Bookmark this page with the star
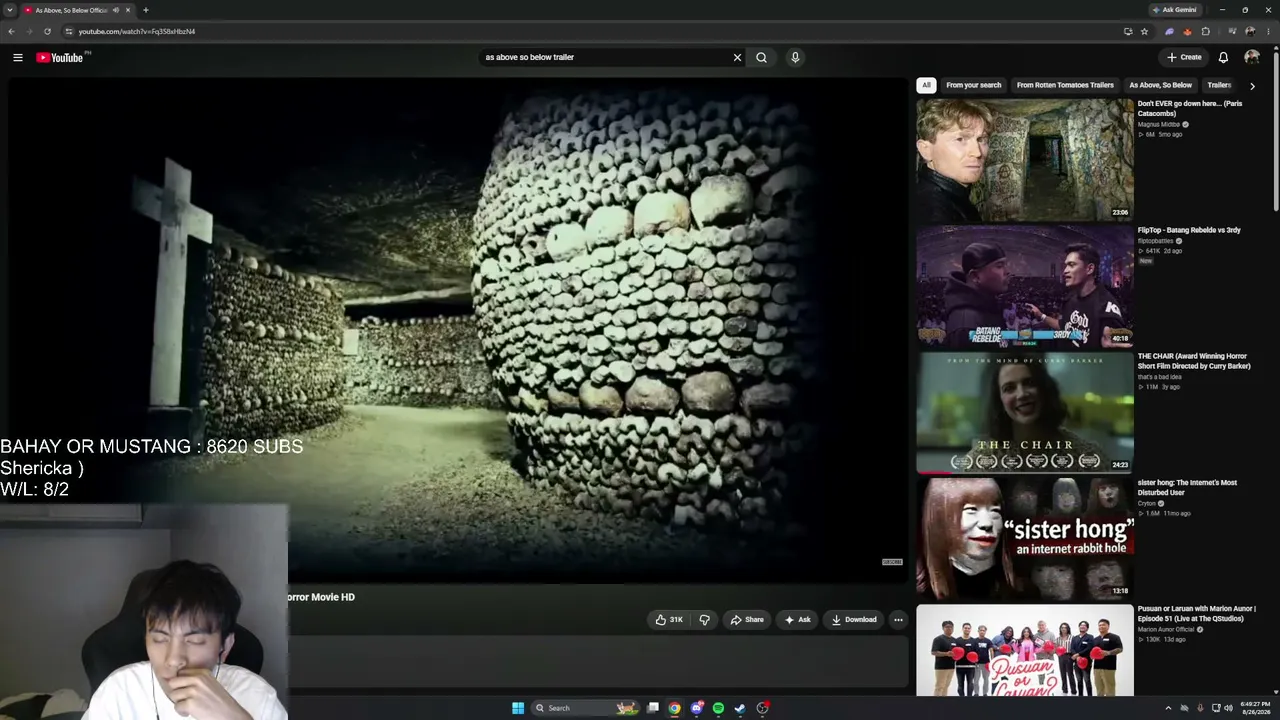Viewport: 1280px width, 720px height. tap(1144, 31)
